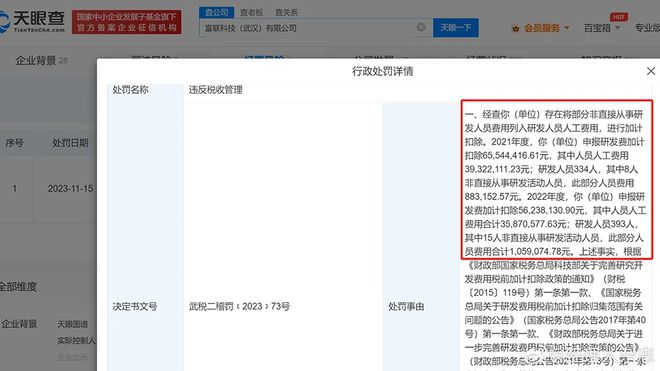Switch to the 查关系 search tab
Viewport: 660px width, 371px height.
(286, 13)
